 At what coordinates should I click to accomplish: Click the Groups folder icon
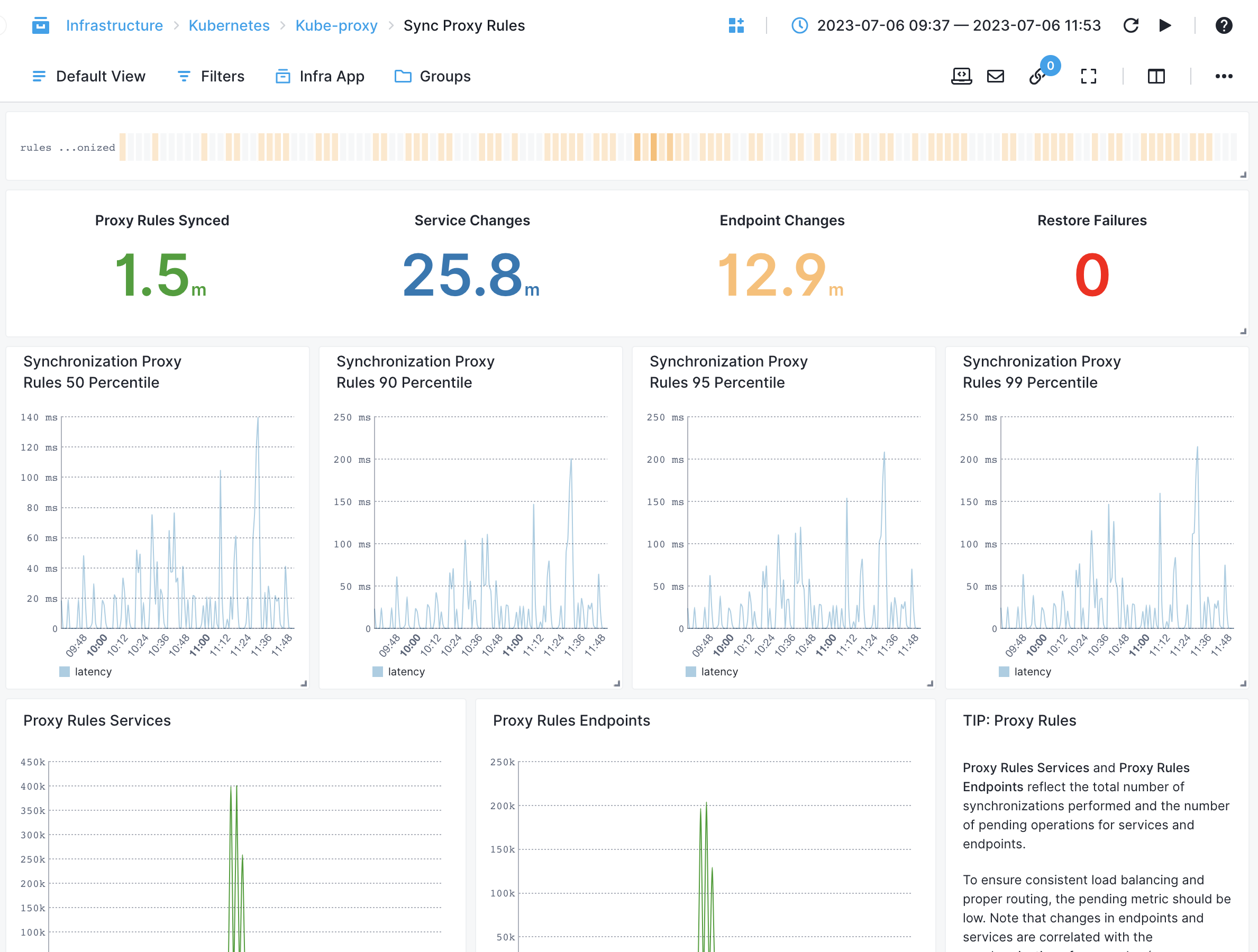(x=403, y=76)
